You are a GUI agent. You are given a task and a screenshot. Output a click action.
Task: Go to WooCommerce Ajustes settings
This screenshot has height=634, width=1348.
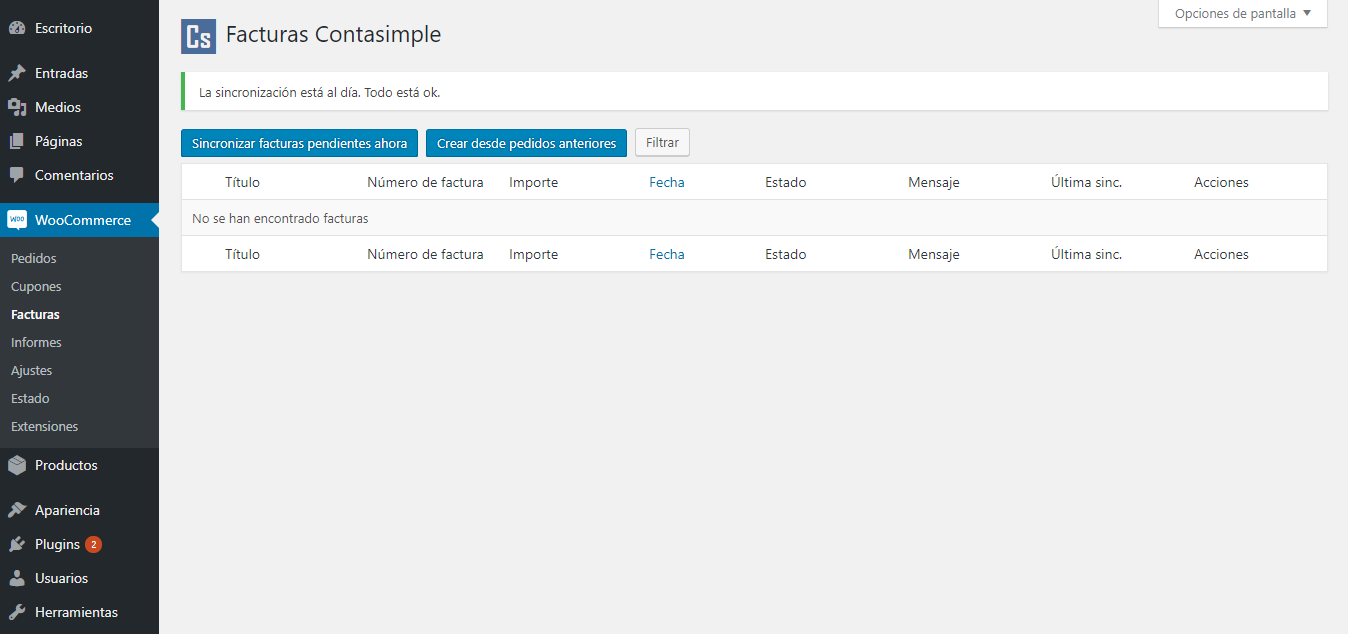pyautogui.click(x=32, y=371)
